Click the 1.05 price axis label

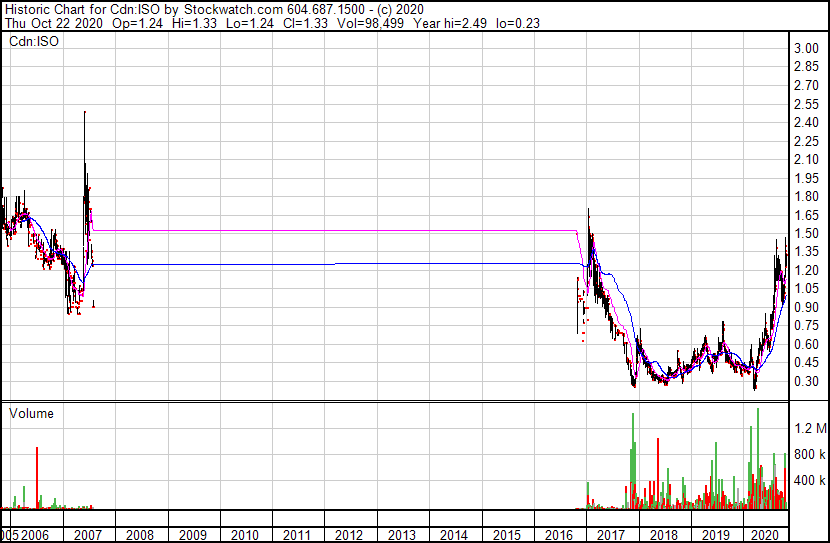point(806,288)
